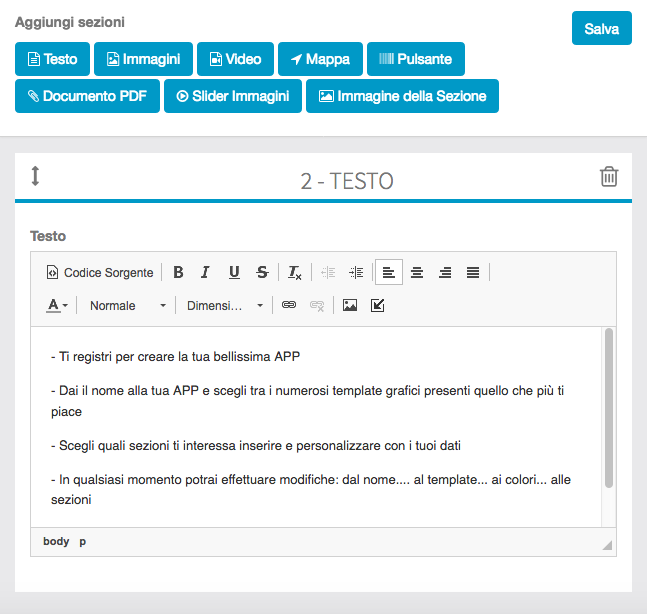
Task: Apply strikethrough formatting
Action: tap(262, 272)
